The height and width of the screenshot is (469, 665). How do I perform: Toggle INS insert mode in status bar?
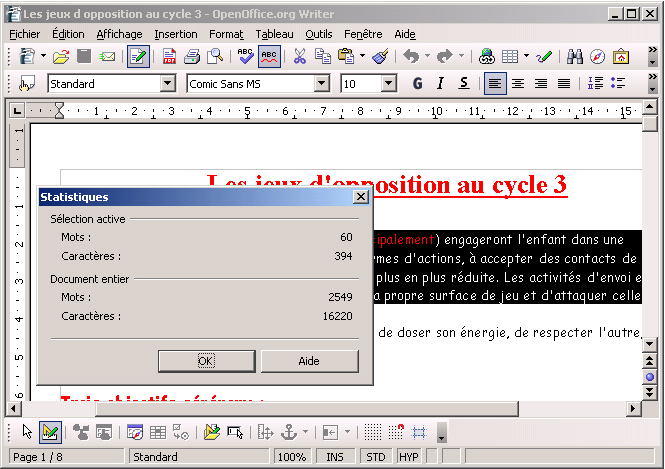pos(333,457)
